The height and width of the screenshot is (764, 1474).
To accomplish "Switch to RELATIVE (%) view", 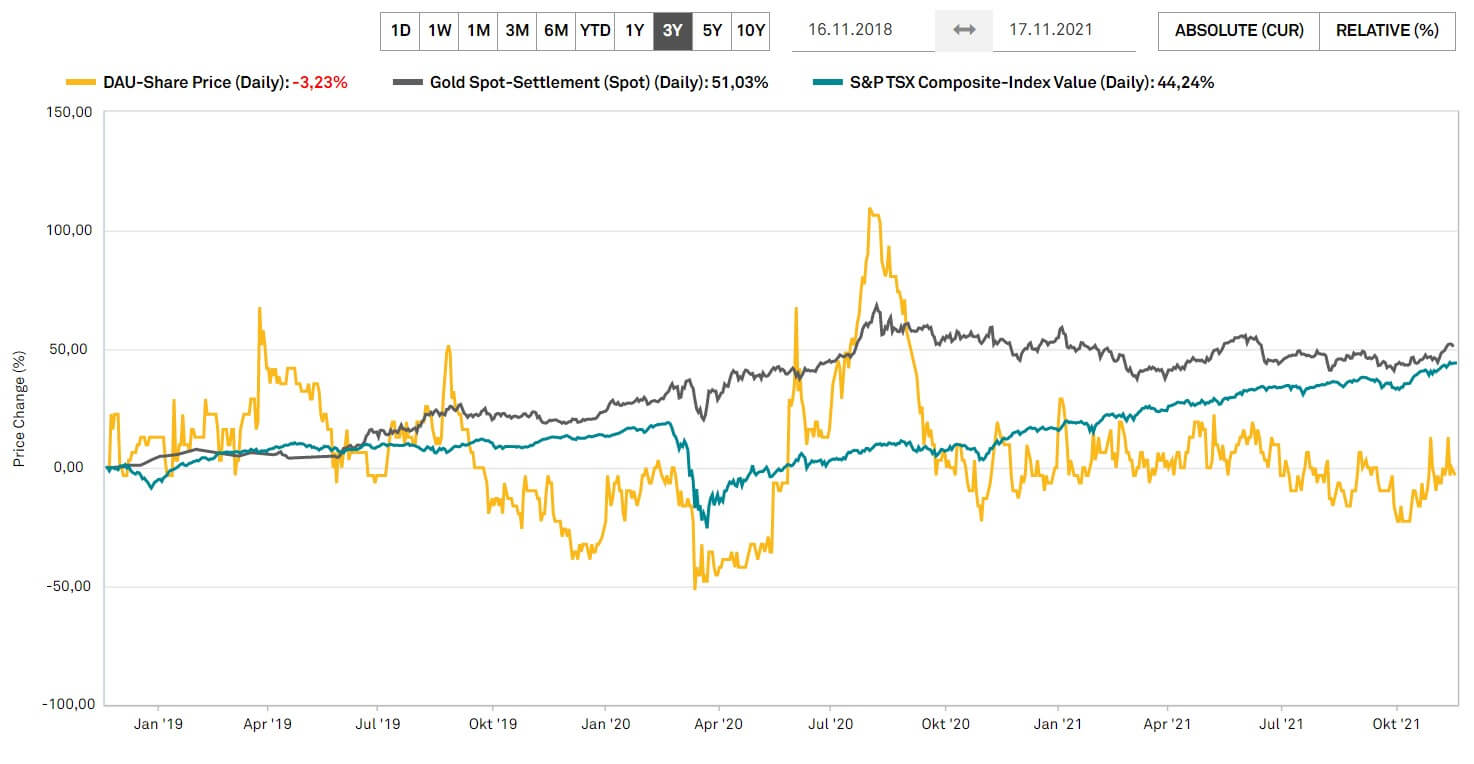I will (1387, 30).
